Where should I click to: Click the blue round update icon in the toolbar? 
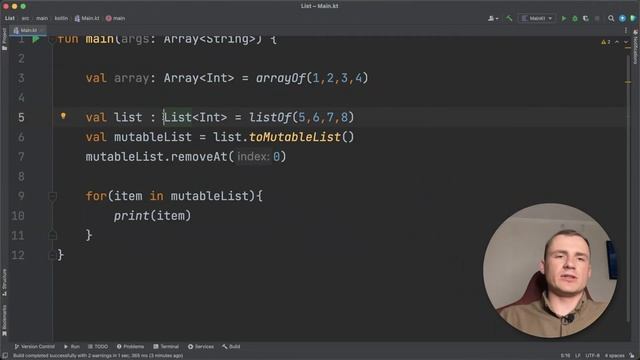click(622, 18)
